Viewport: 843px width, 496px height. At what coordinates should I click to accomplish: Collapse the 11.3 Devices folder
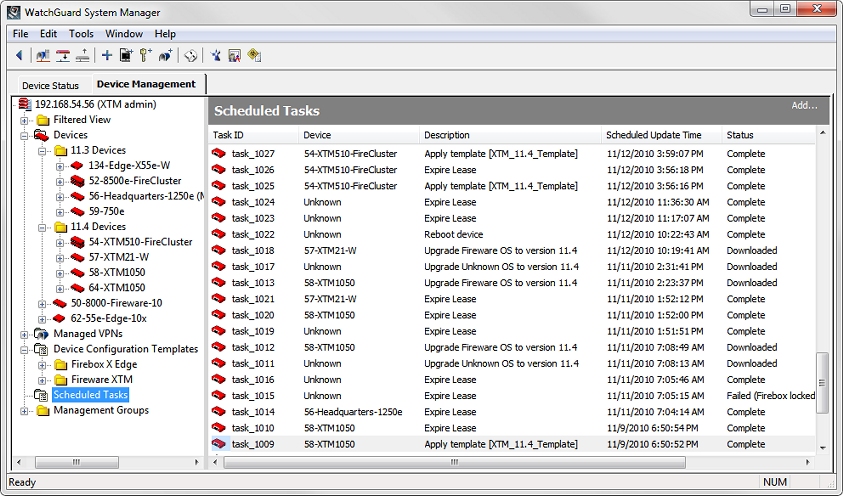(43, 150)
